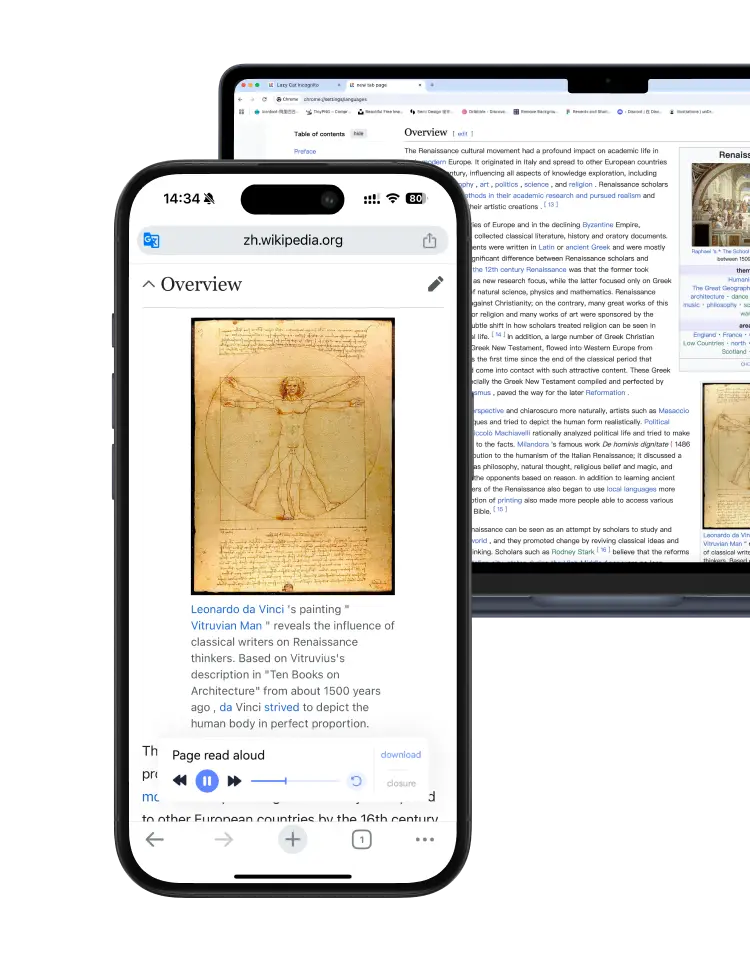This screenshot has height=960, width=750.
Task: Rewind the page read aloud playback
Action: click(x=180, y=781)
